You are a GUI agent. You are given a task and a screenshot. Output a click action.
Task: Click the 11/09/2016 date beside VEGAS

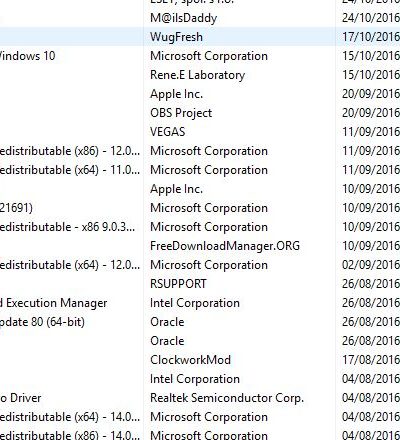coord(371,132)
